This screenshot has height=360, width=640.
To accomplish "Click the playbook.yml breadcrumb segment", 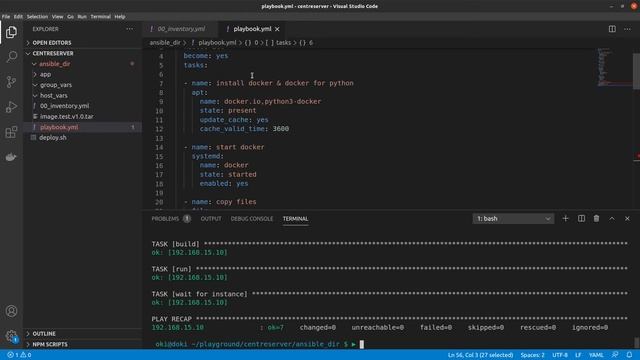I will pos(217,42).
